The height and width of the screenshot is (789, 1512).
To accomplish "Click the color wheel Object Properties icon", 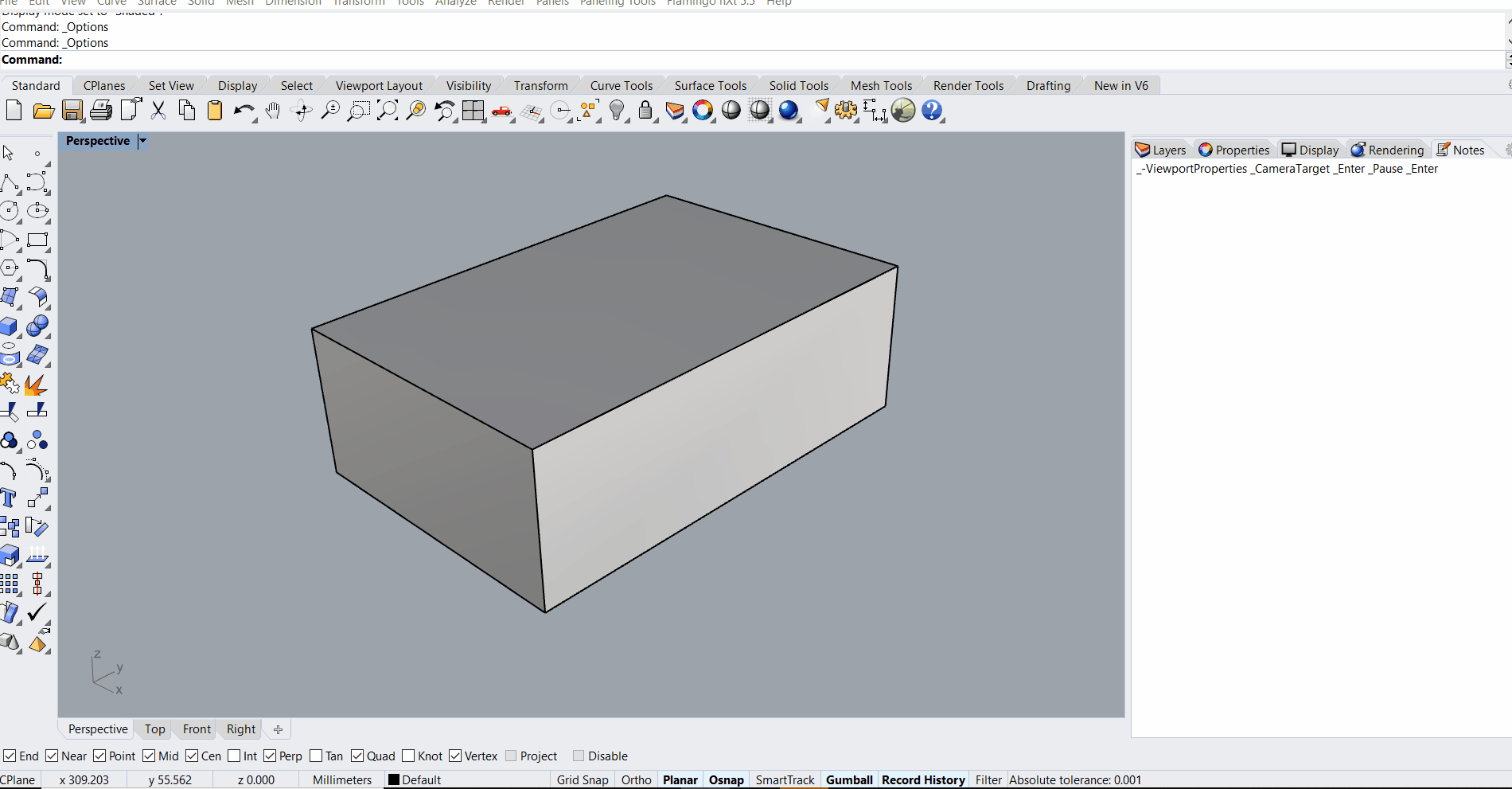I will click(703, 111).
